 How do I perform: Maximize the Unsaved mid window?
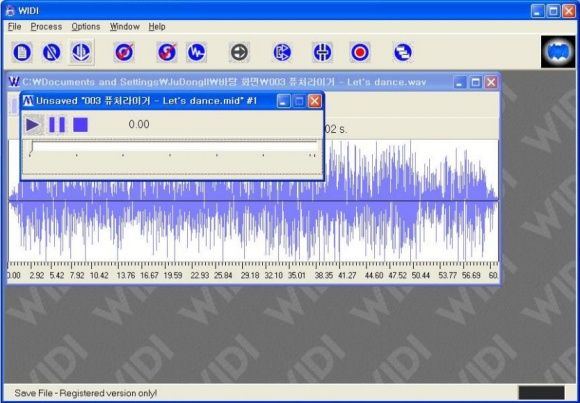pos(299,101)
